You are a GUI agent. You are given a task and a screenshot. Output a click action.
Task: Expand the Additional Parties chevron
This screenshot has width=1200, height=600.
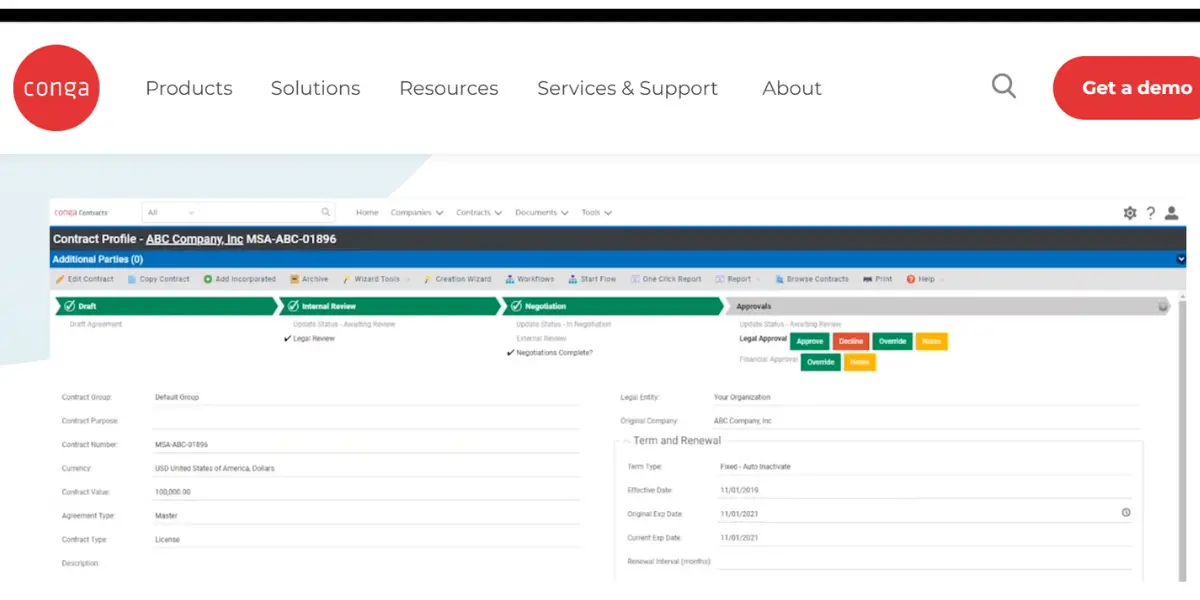(1181, 259)
